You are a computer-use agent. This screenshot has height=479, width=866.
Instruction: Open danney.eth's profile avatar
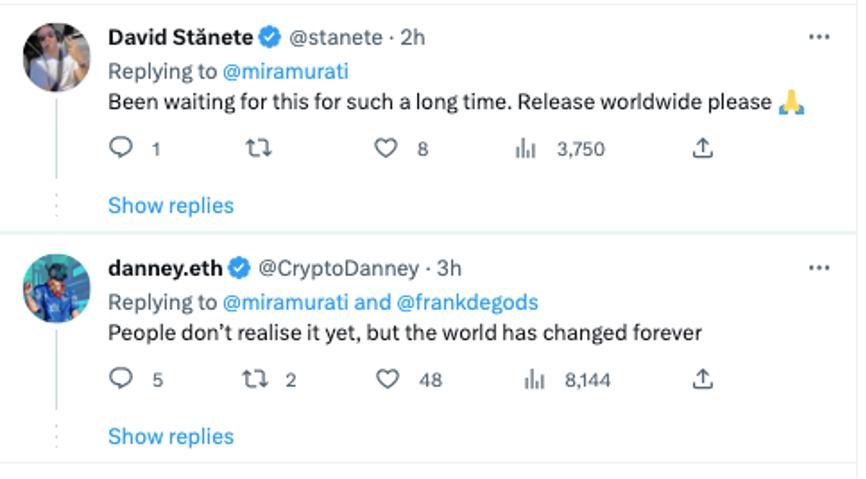click(56, 288)
